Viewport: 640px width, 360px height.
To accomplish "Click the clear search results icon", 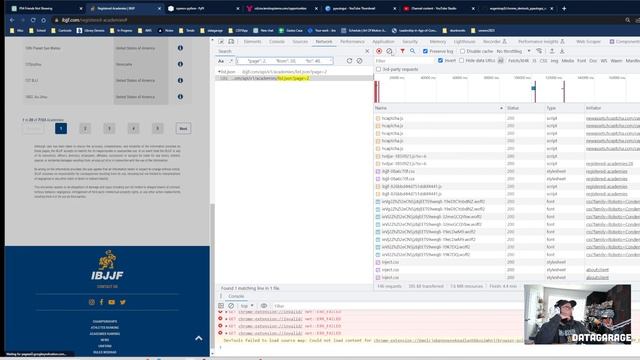I will tap(359, 61).
